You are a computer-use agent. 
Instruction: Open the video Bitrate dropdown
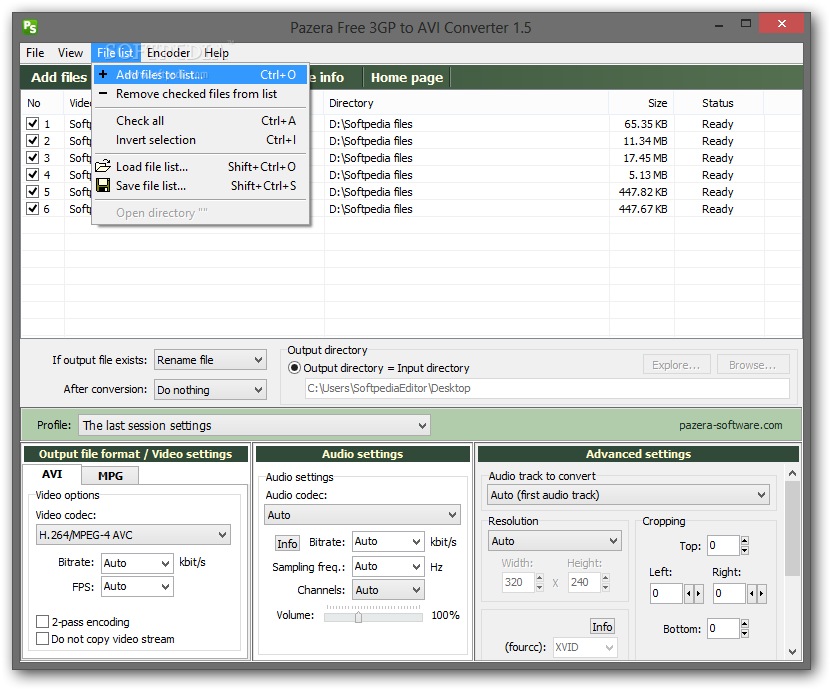pyautogui.click(x=137, y=563)
